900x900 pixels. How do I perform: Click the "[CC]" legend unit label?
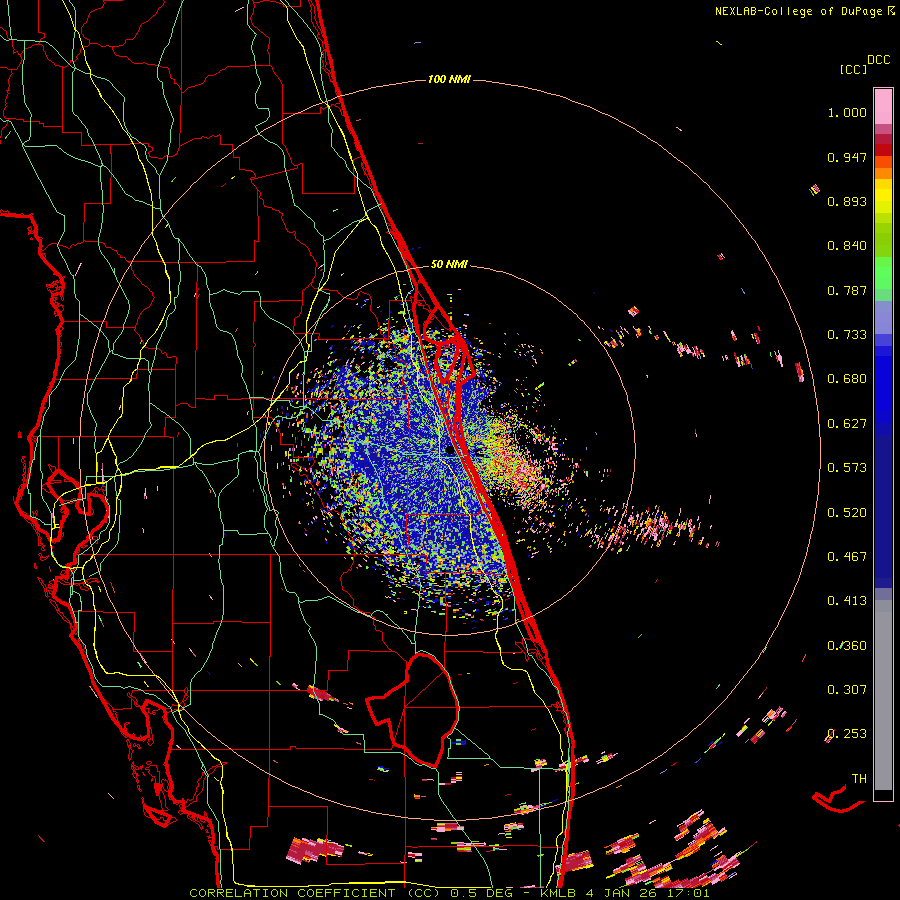[853, 69]
